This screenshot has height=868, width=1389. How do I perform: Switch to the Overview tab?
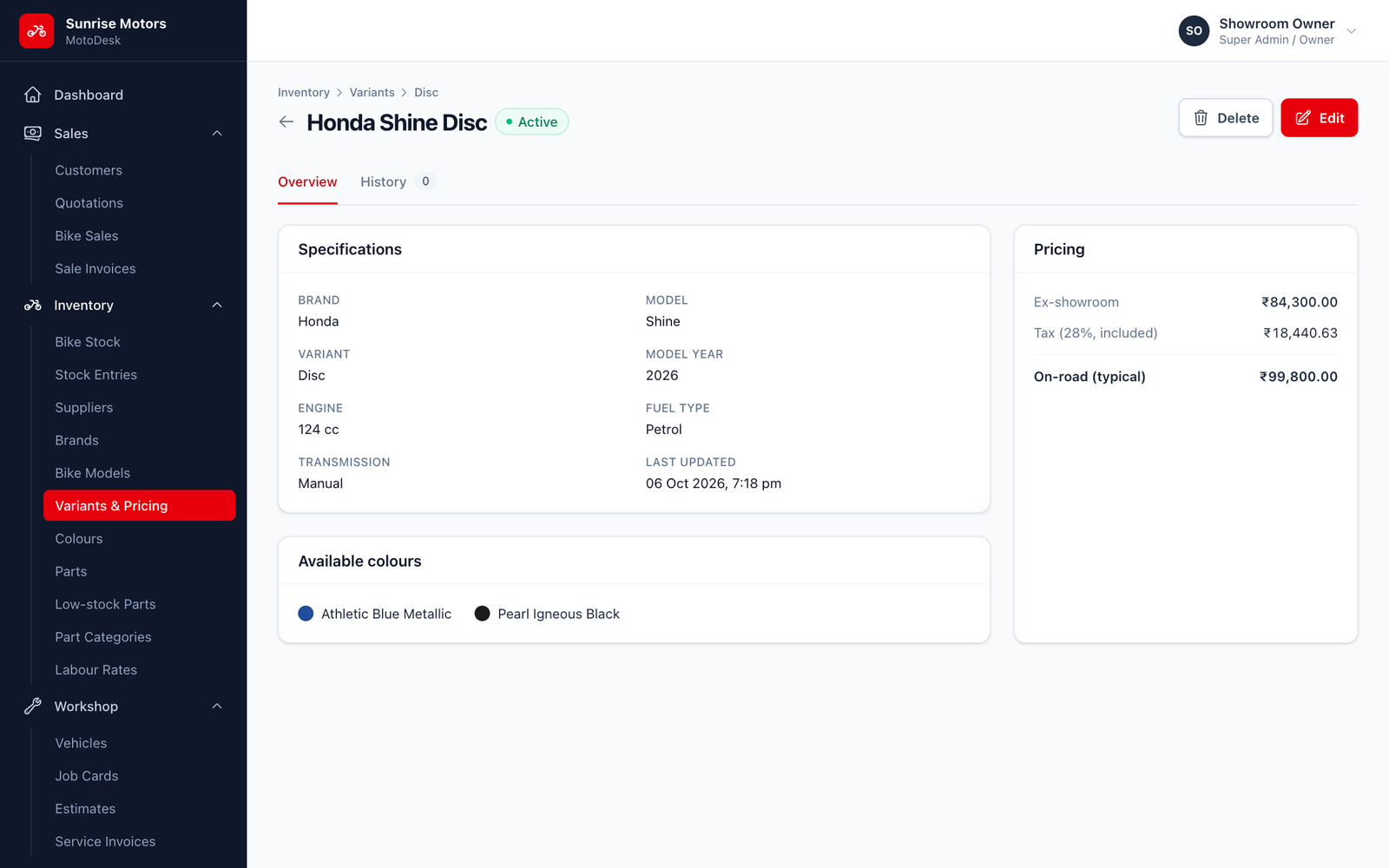point(307,182)
